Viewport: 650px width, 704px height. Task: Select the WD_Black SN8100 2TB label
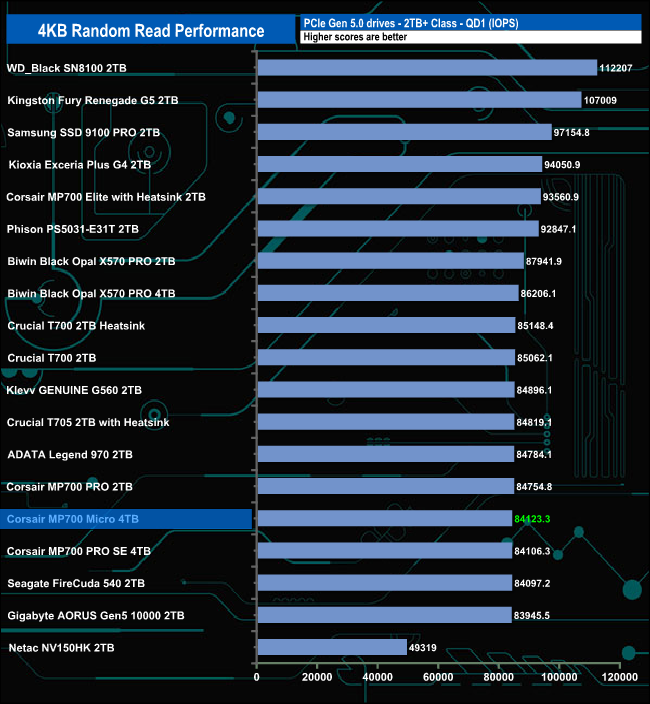pyautogui.click(x=66, y=68)
